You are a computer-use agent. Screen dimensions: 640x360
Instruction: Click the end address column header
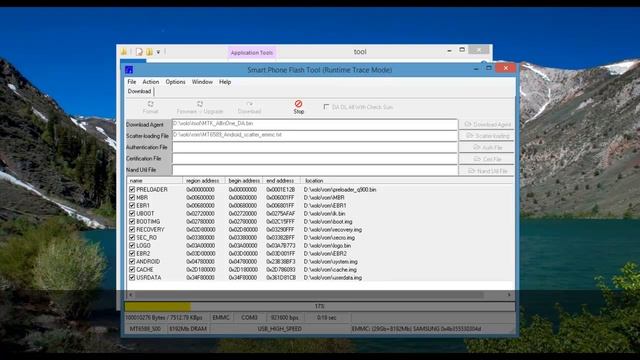pos(281,180)
